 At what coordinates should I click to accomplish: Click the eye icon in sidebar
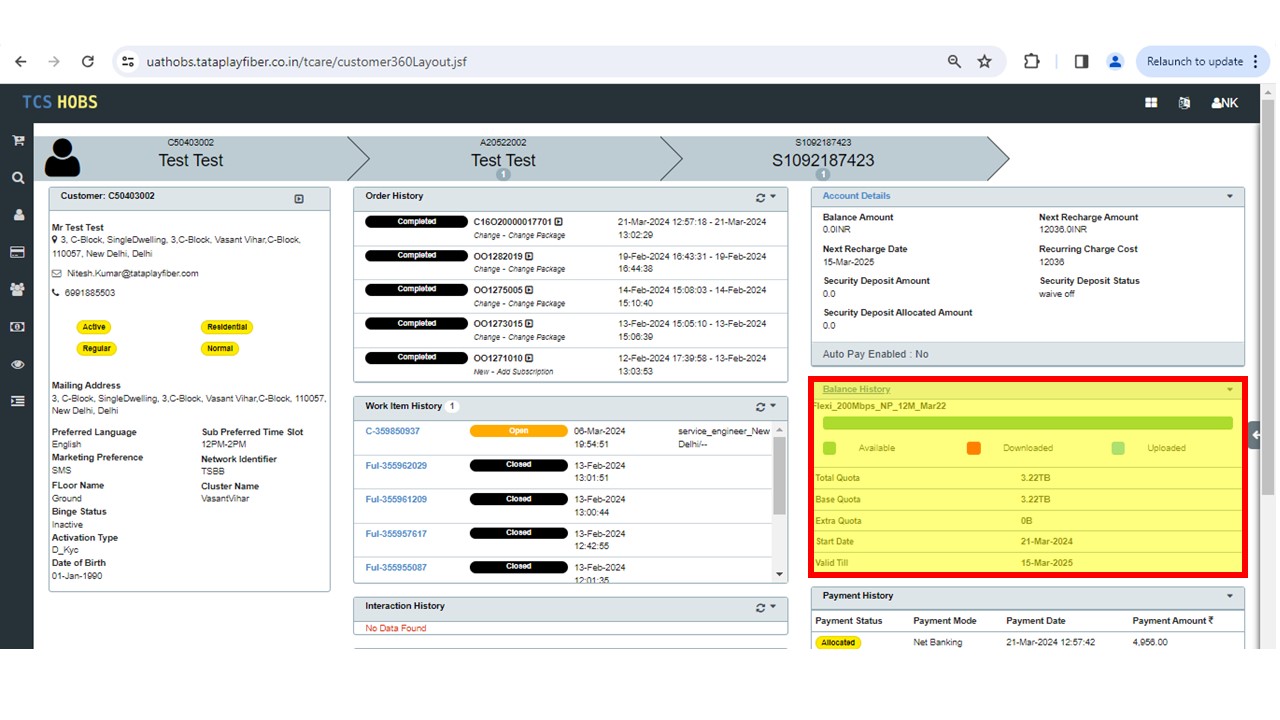pyautogui.click(x=17, y=364)
